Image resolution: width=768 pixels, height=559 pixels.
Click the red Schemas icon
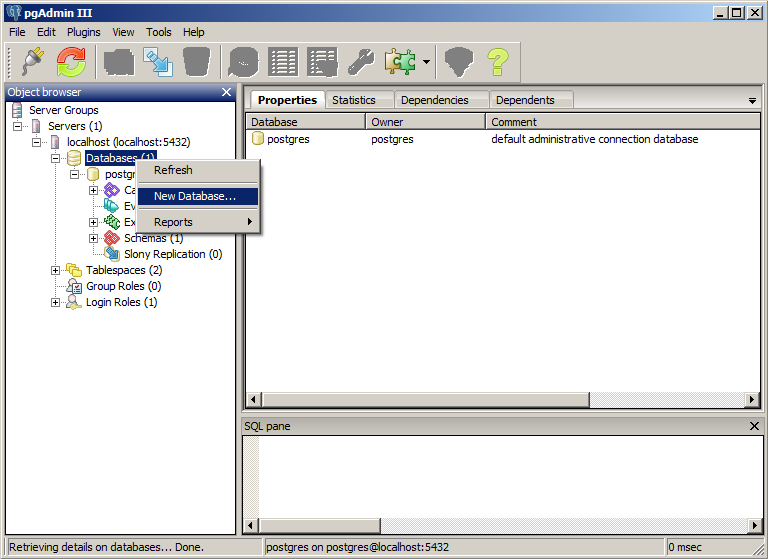tap(112, 238)
